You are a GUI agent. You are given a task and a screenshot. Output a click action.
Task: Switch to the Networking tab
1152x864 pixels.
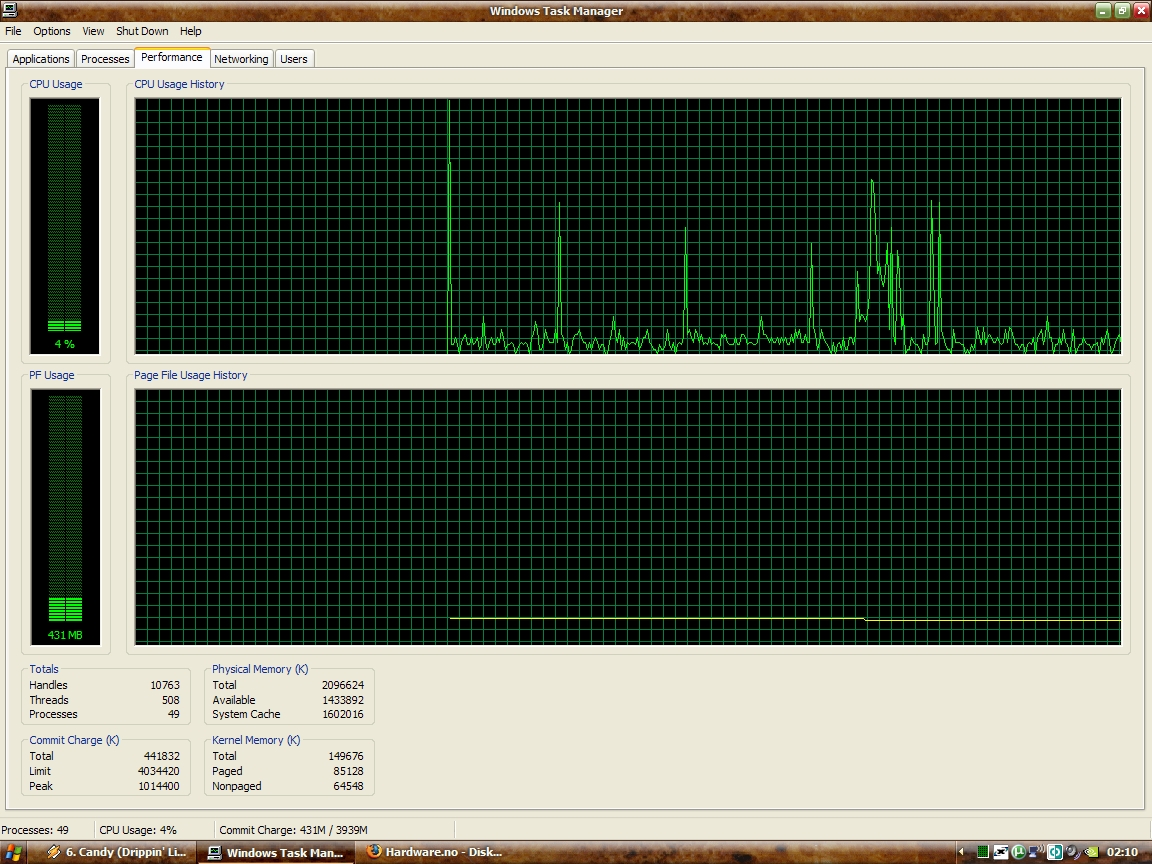pos(241,59)
